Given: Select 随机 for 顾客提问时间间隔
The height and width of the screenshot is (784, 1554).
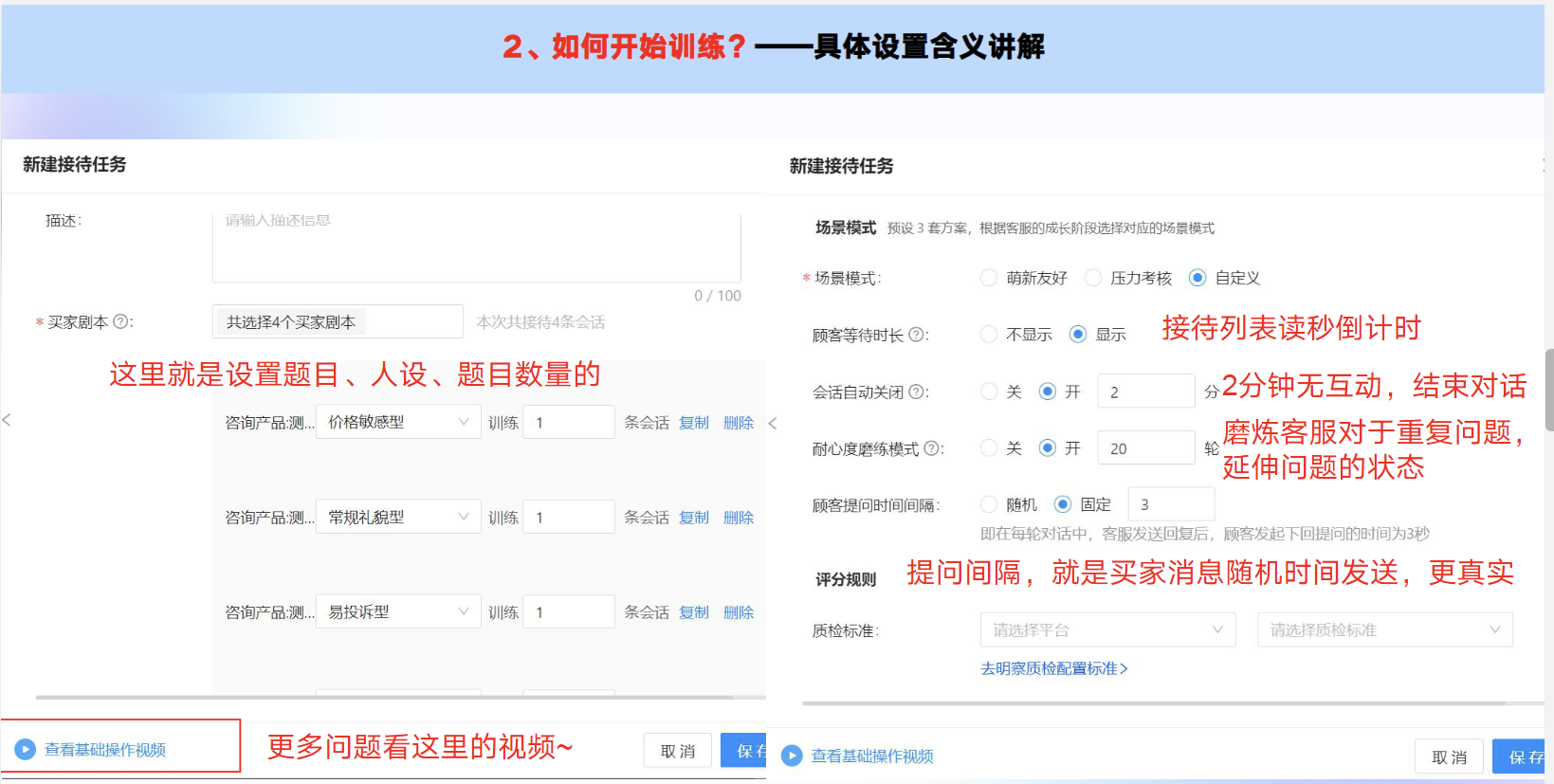Looking at the screenshot, I should [989, 504].
